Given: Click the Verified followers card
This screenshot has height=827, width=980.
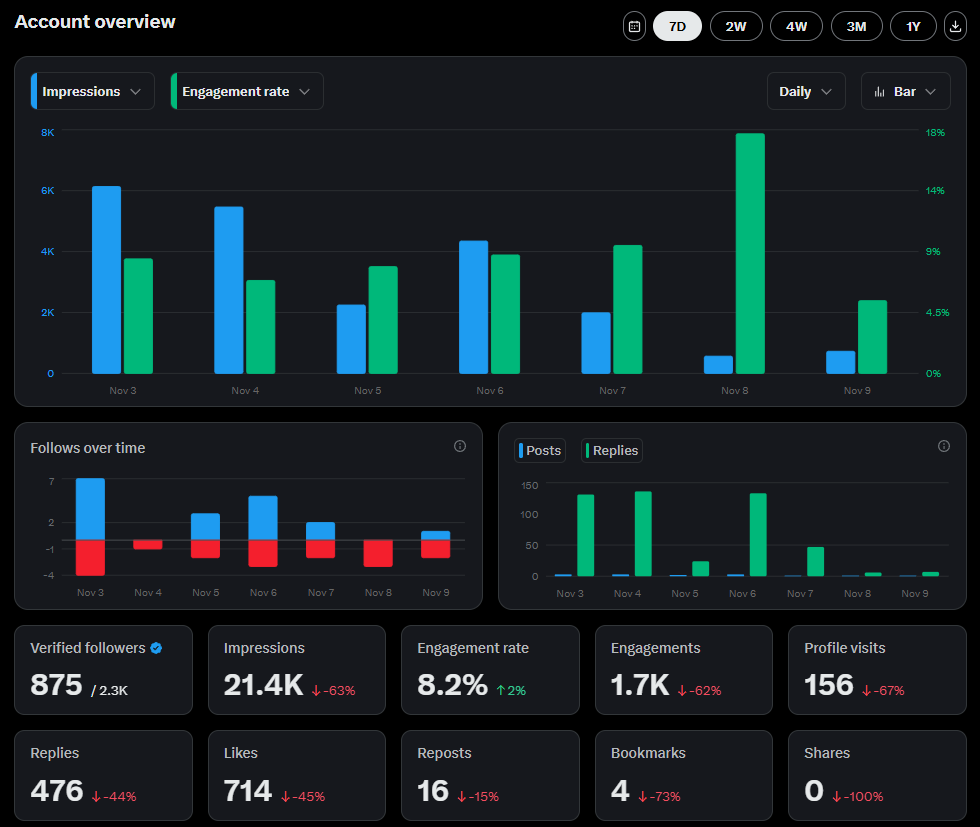Looking at the screenshot, I should click(103, 670).
